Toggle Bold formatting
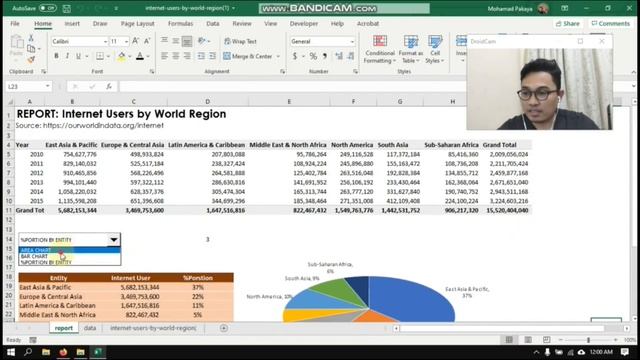Image resolution: width=640 pixels, height=360 pixels. [56, 56]
